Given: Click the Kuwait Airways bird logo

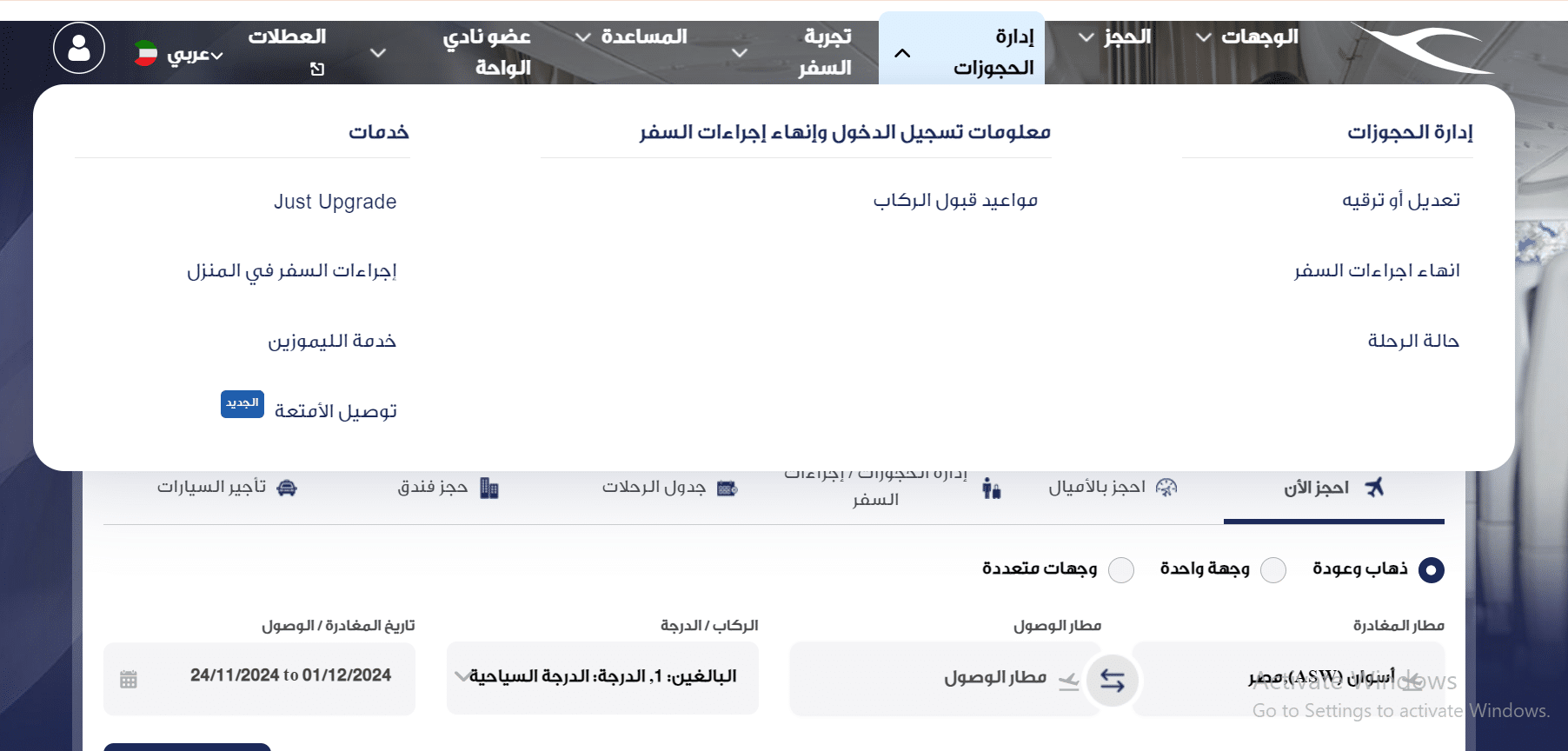Looking at the screenshot, I should 1423,48.
